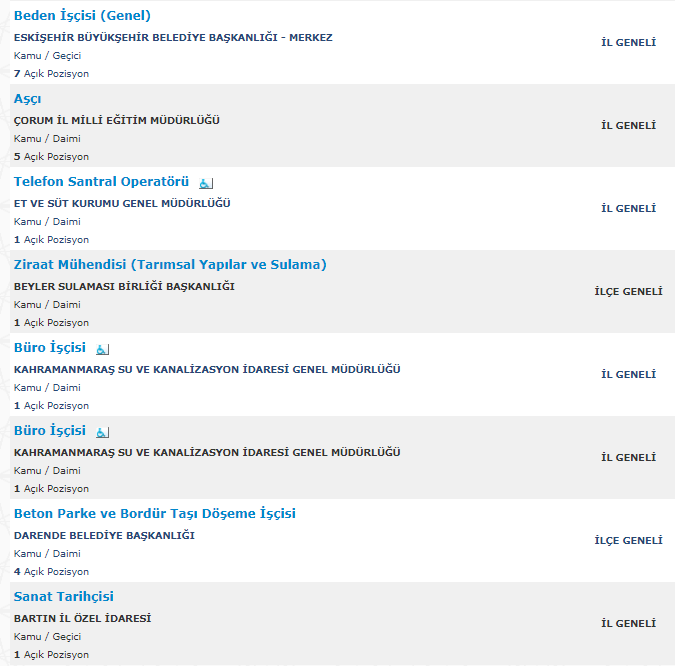This screenshot has width=675, height=666.
Task: Click the Beyler Sulaması Birliği Başkanlığı employer name
Action: pos(124,286)
